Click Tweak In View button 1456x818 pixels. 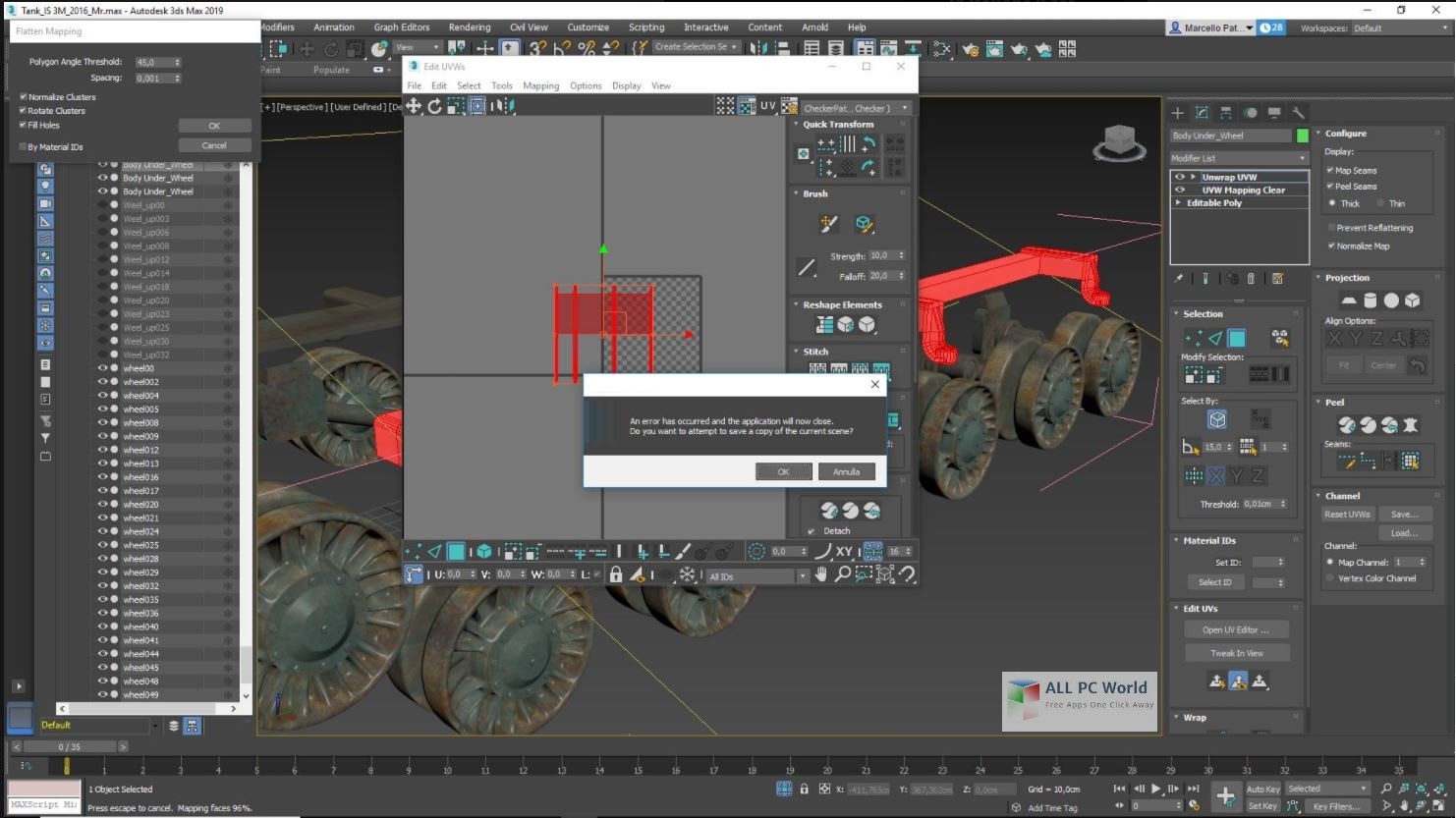(x=1236, y=653)
